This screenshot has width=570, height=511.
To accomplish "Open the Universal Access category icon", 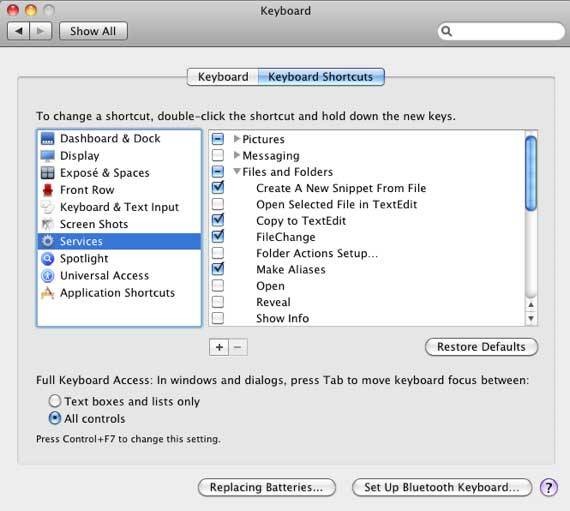I will [x=48, y=275].
